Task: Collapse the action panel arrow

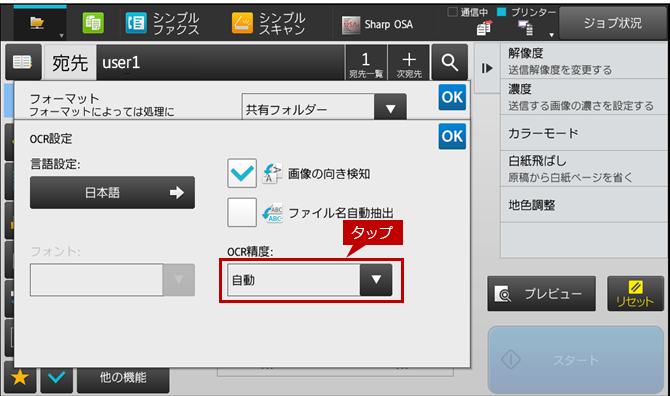Action: pyautogui.click(x=487, y=68)
